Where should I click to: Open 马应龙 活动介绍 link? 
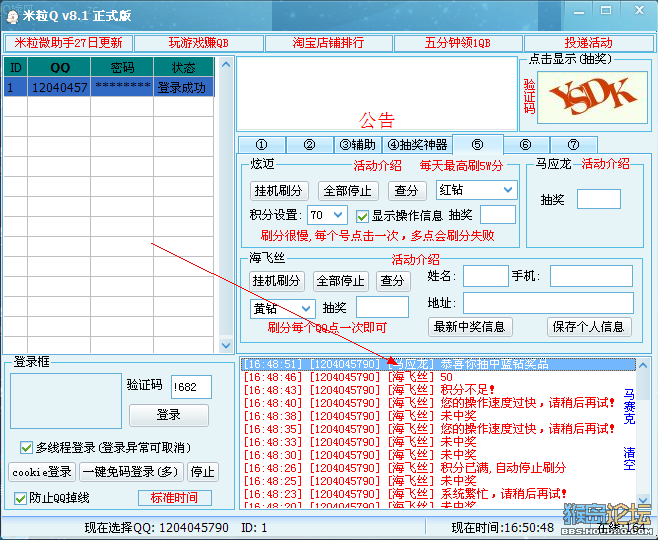pos(606,164)
